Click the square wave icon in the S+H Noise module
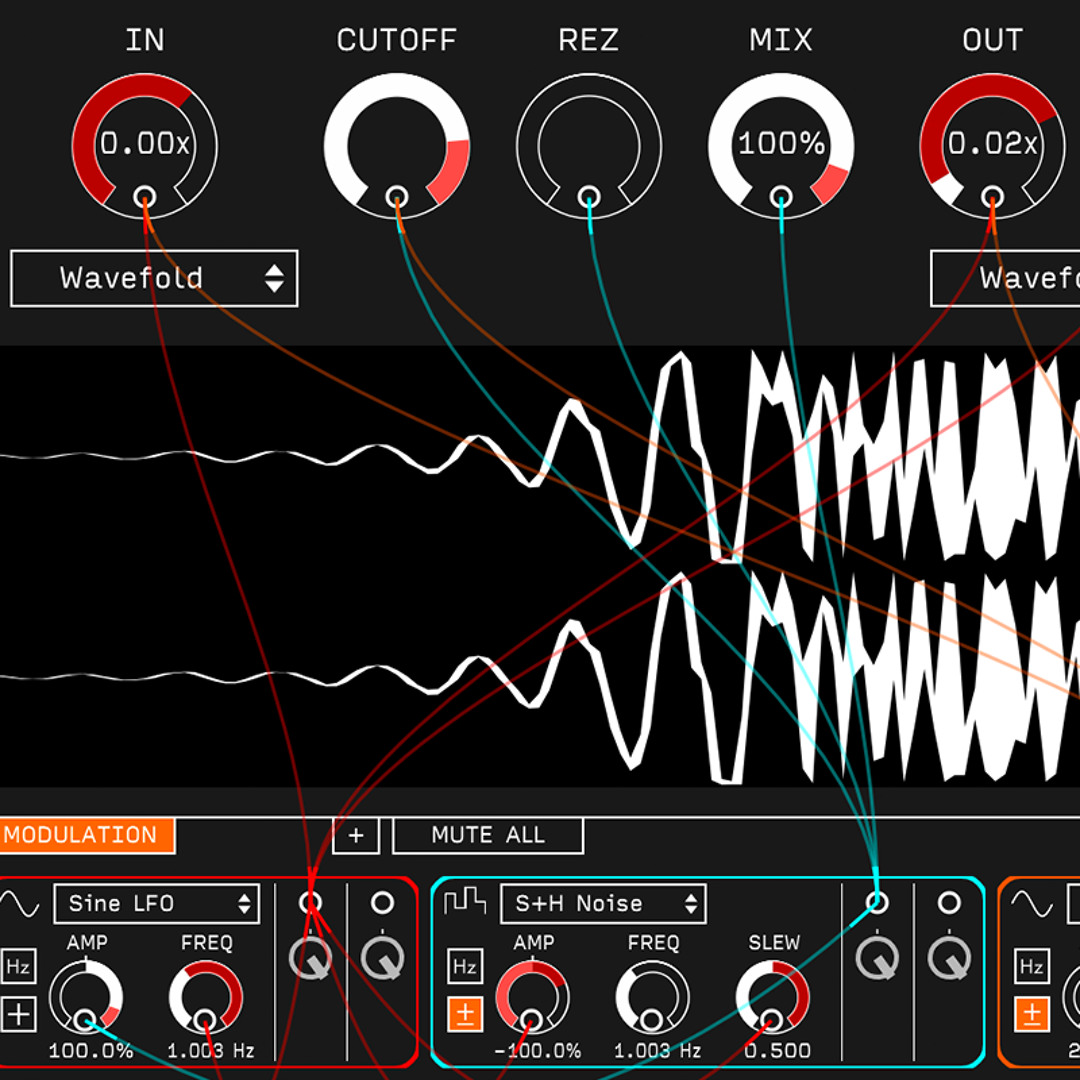 pos(465,902)
